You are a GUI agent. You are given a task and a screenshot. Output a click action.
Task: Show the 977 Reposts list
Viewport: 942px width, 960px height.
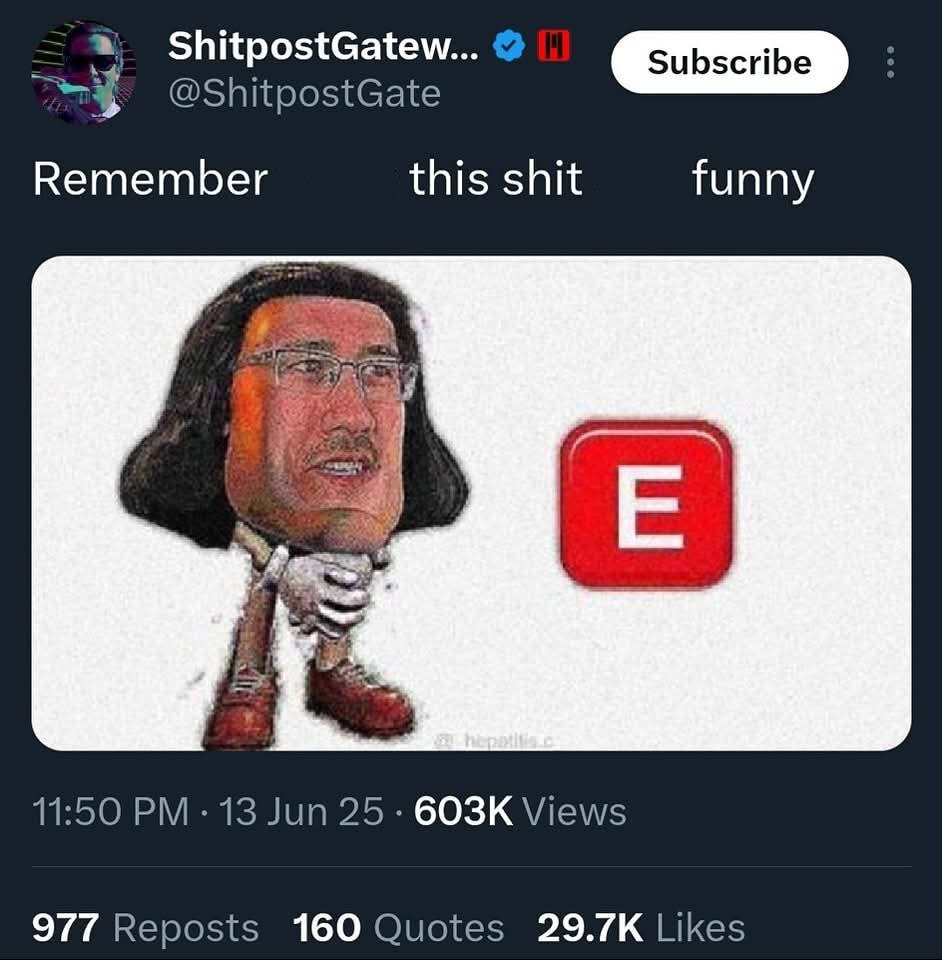click(x=145, y=928)
